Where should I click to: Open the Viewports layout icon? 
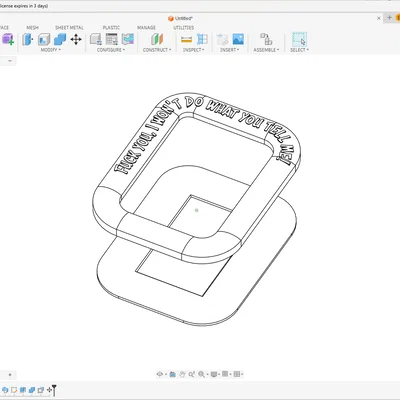point(237,374)
